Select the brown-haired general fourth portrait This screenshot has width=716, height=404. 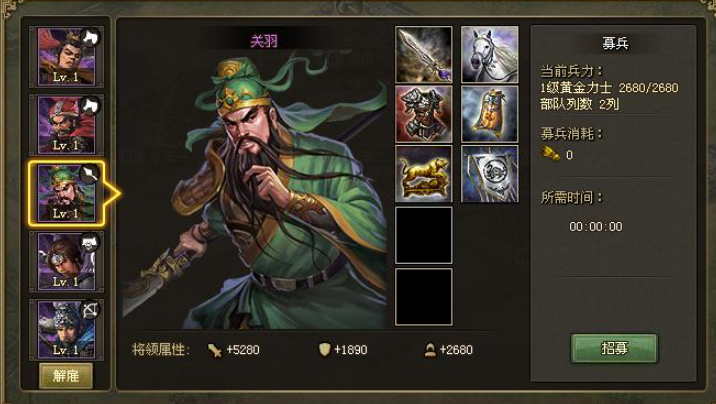tap(67, 261)
